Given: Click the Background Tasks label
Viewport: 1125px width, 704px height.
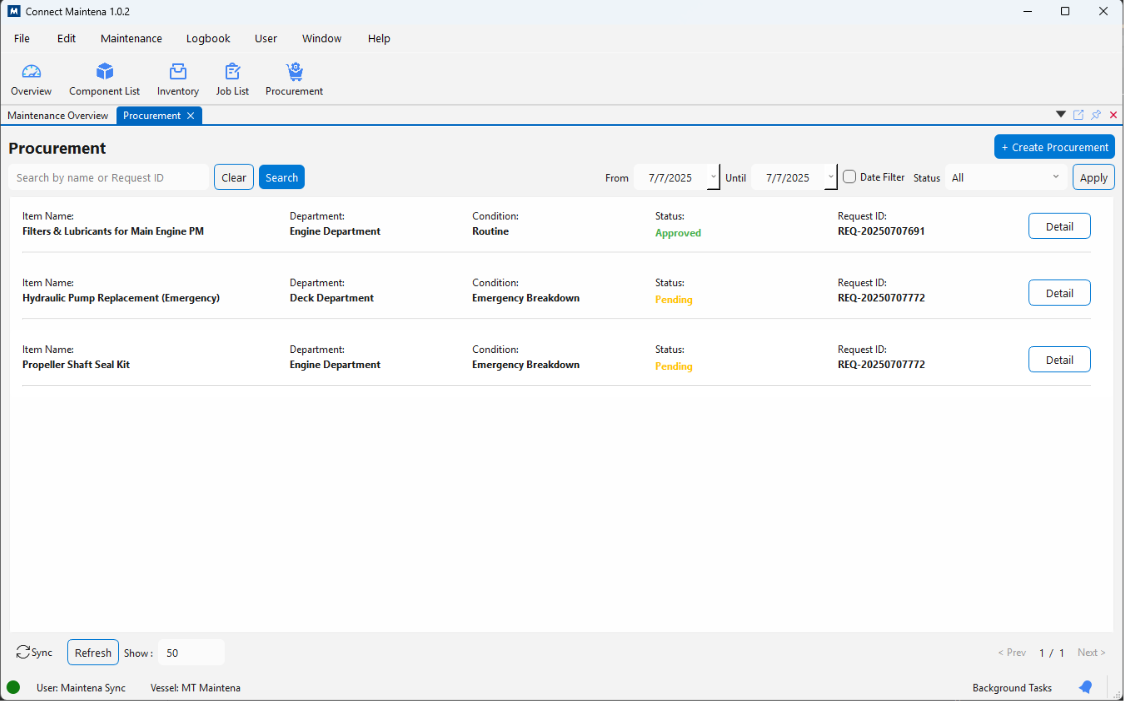Looking at the screenshot, I should pos(1012,687).
